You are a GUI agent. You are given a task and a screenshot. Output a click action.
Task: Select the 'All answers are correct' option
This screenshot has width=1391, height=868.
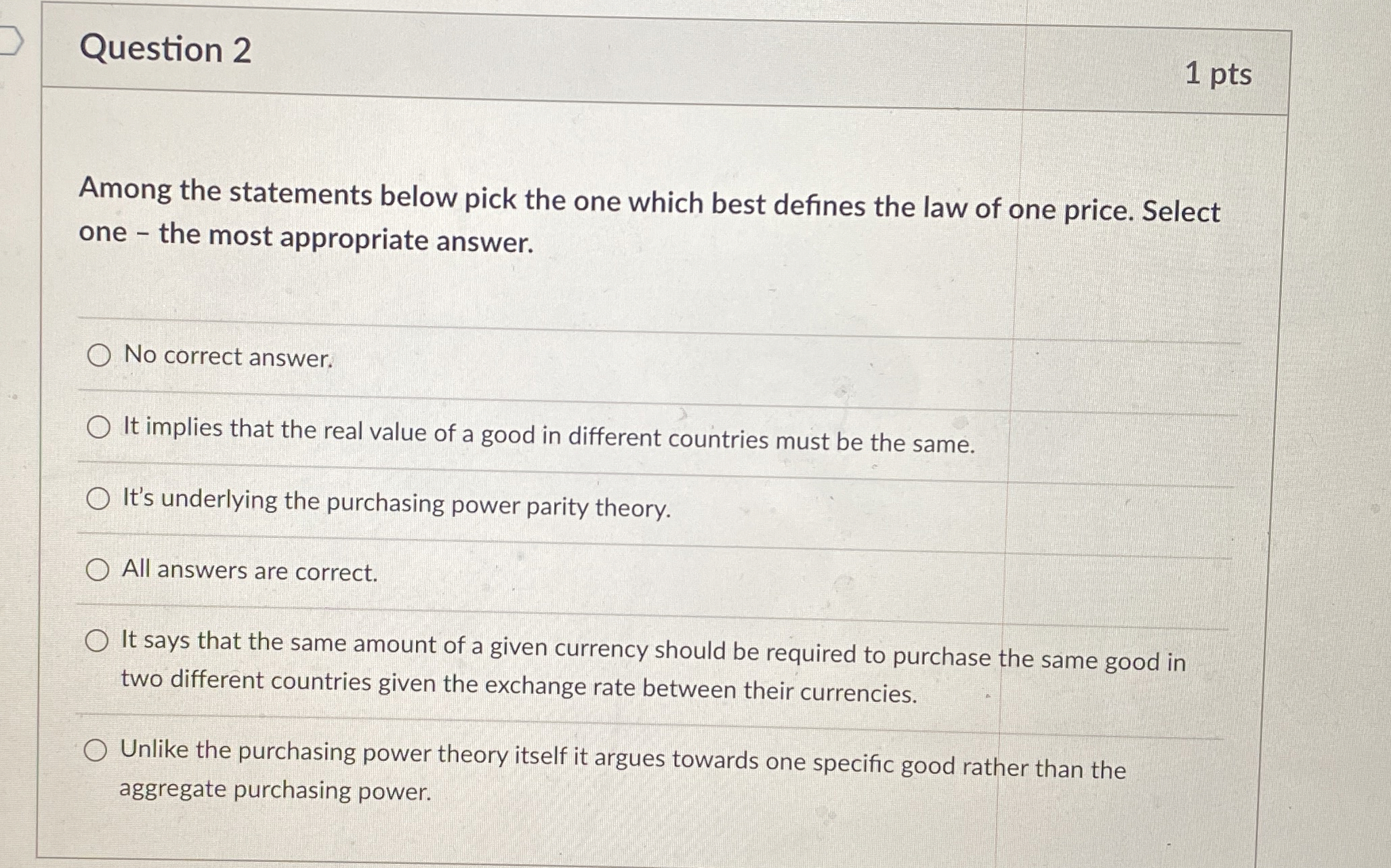click(x=99, y=569)
